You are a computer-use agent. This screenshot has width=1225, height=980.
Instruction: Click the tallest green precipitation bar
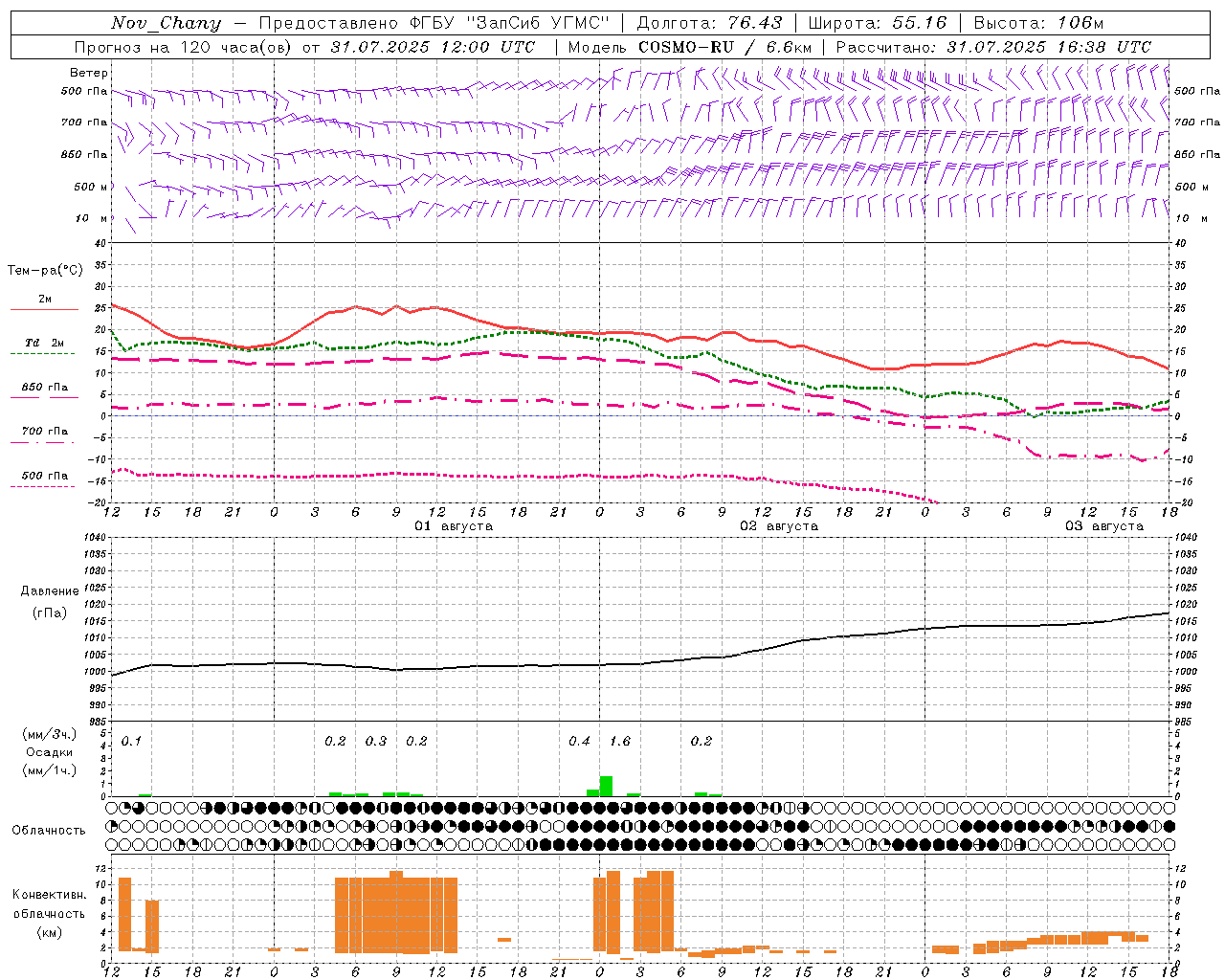click(606, 786)
